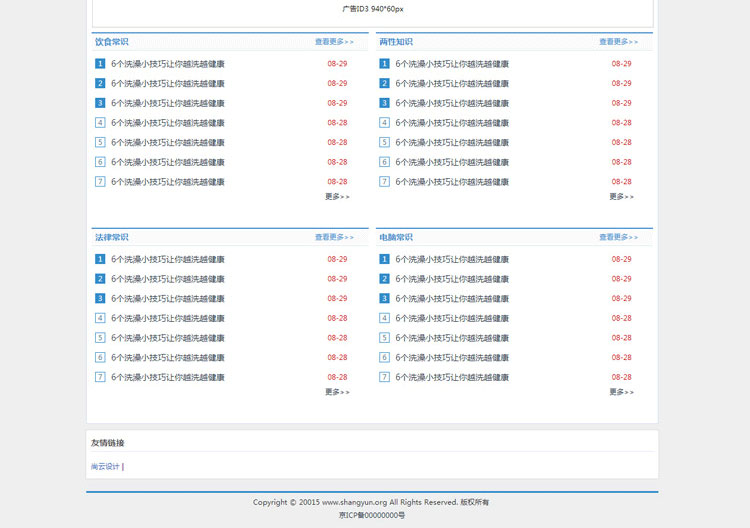Click the number 7 badge in 饮食常识 list
The image size is (750, 528).
(x=100, y=182)
